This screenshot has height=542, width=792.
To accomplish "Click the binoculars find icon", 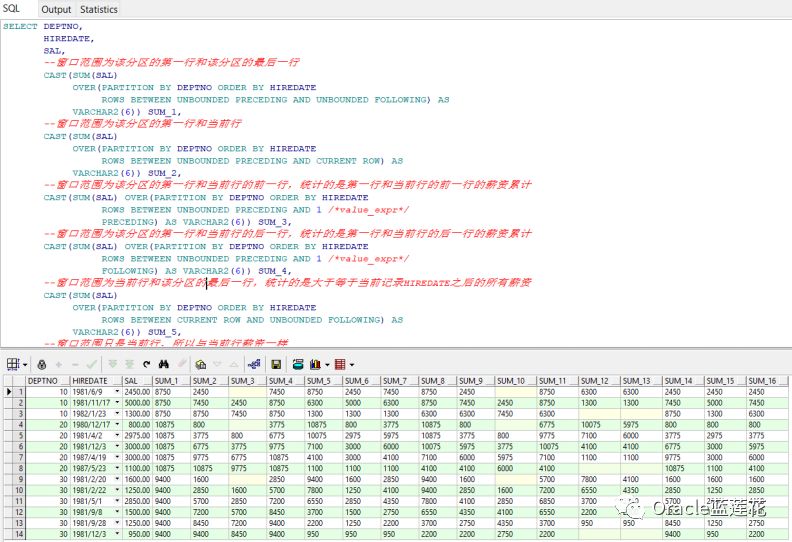I will [164, 364].
